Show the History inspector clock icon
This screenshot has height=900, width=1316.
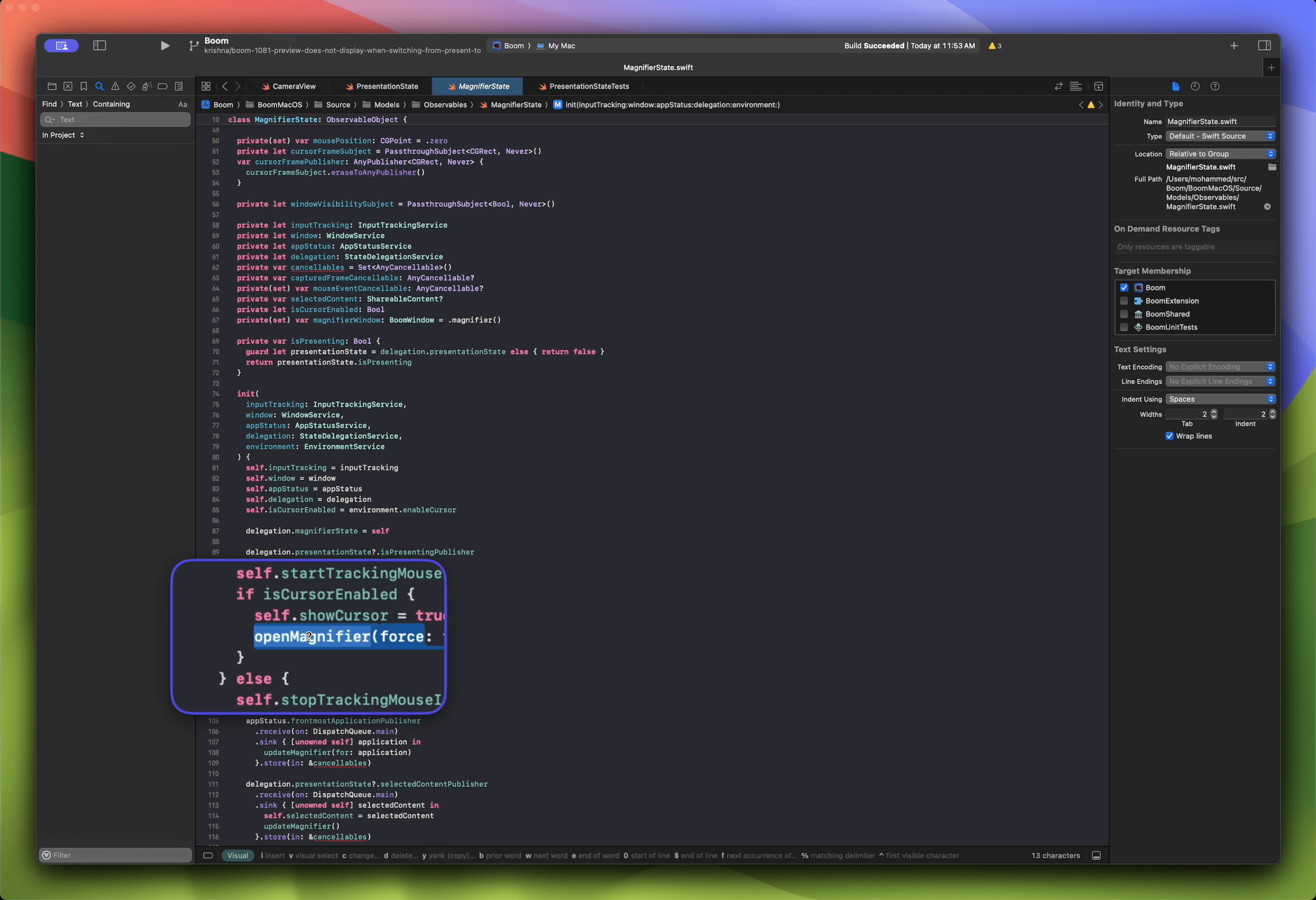1195,87
